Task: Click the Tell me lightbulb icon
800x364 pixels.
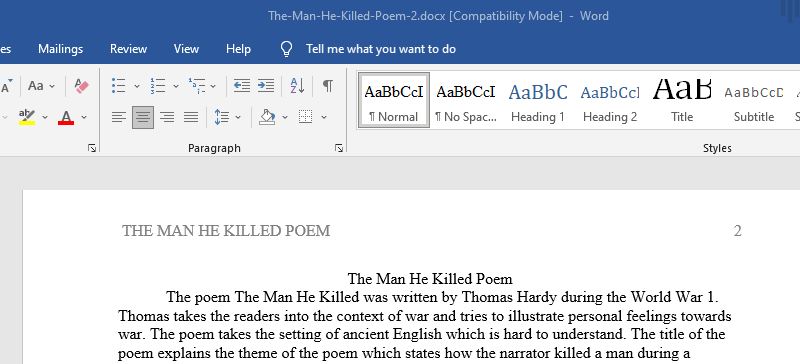Action: [x=286, y=49]
